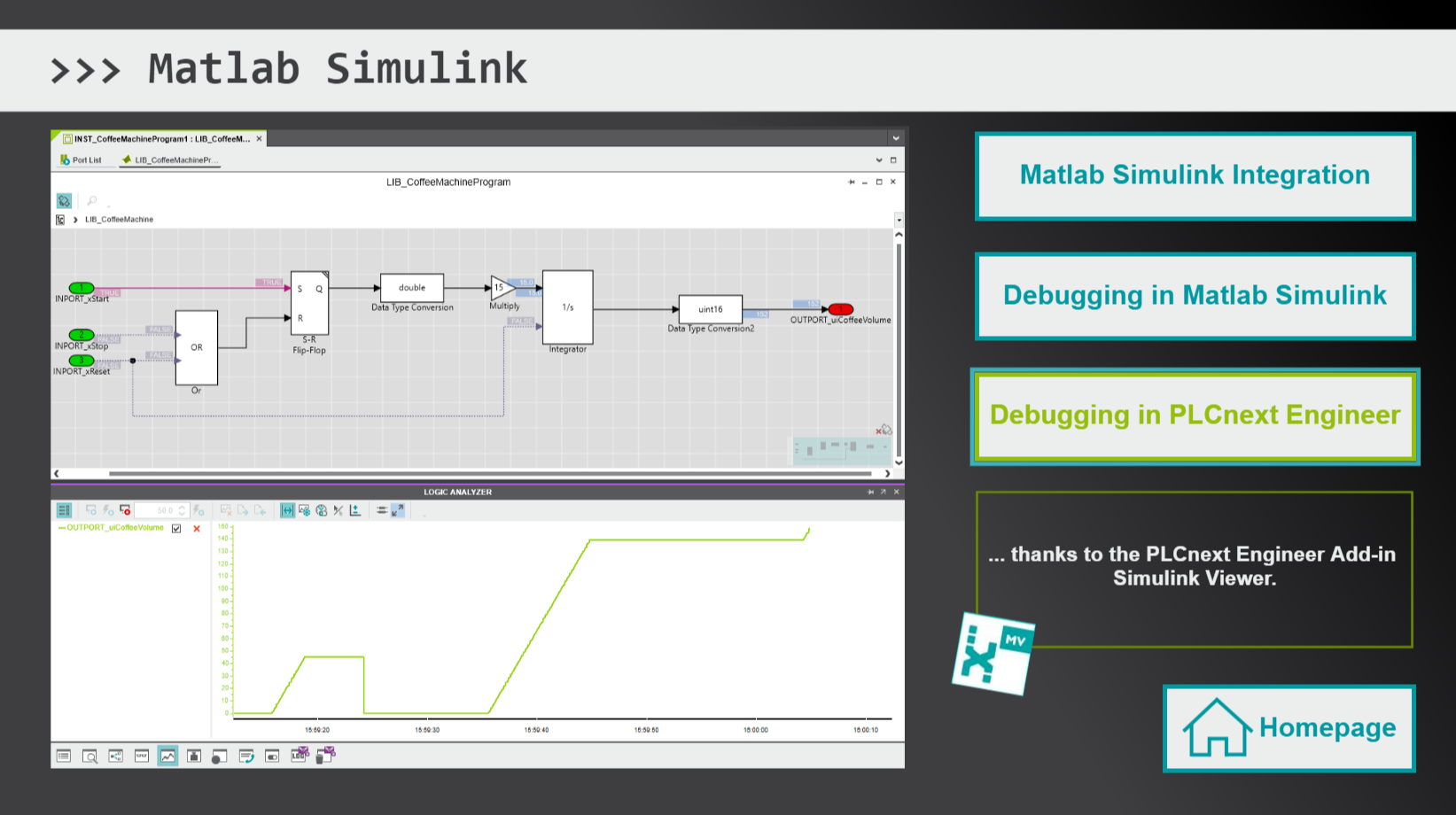The image size is (1456, 815).
Task: Open the breadcrumb path dropdown arrow at right
Action: (x=899, y=220)
